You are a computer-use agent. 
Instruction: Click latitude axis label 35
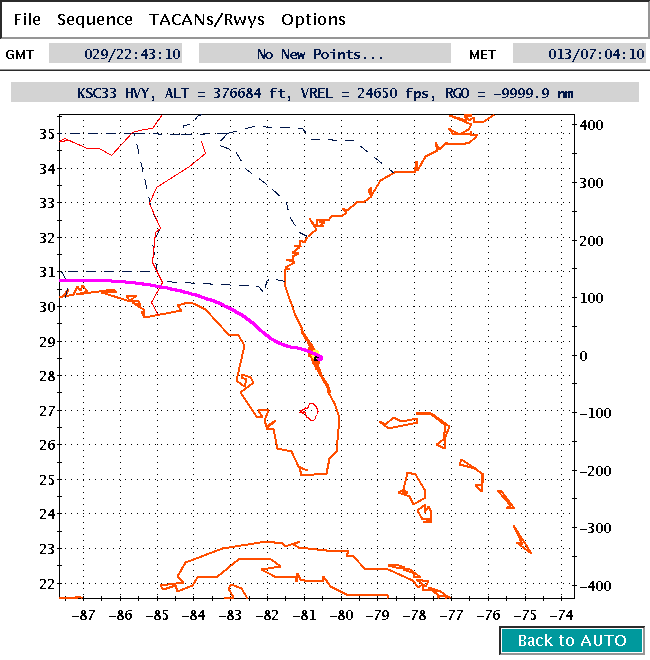coord(47,134)
